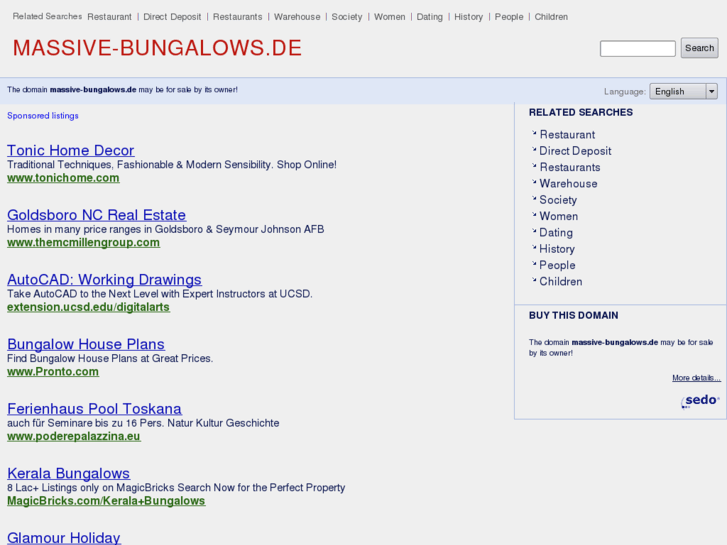Visit www.poderepalazzina.eu link
Screen dimensions: 727x545
(x=74, y=436)
